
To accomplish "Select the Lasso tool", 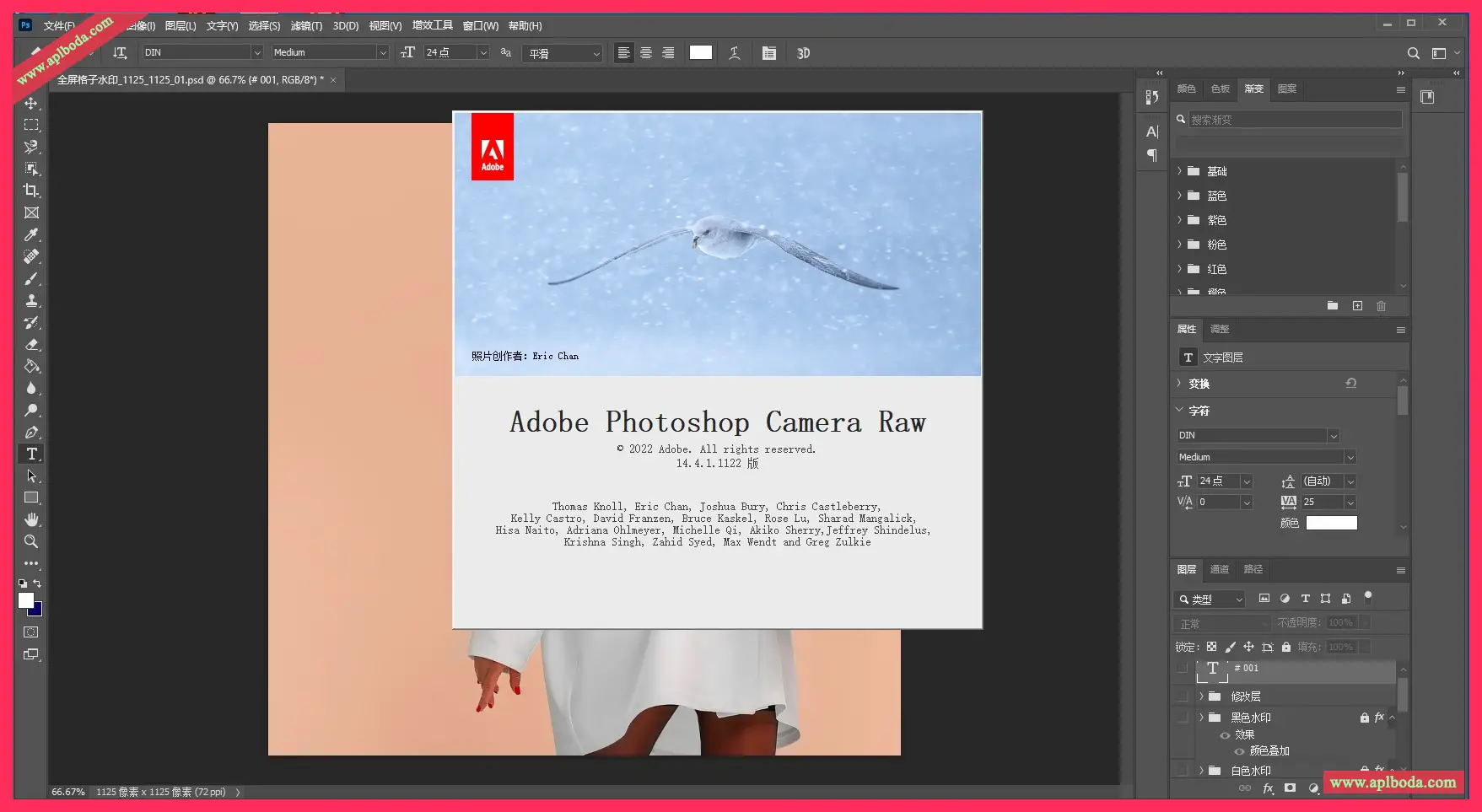I will (31, 147).
